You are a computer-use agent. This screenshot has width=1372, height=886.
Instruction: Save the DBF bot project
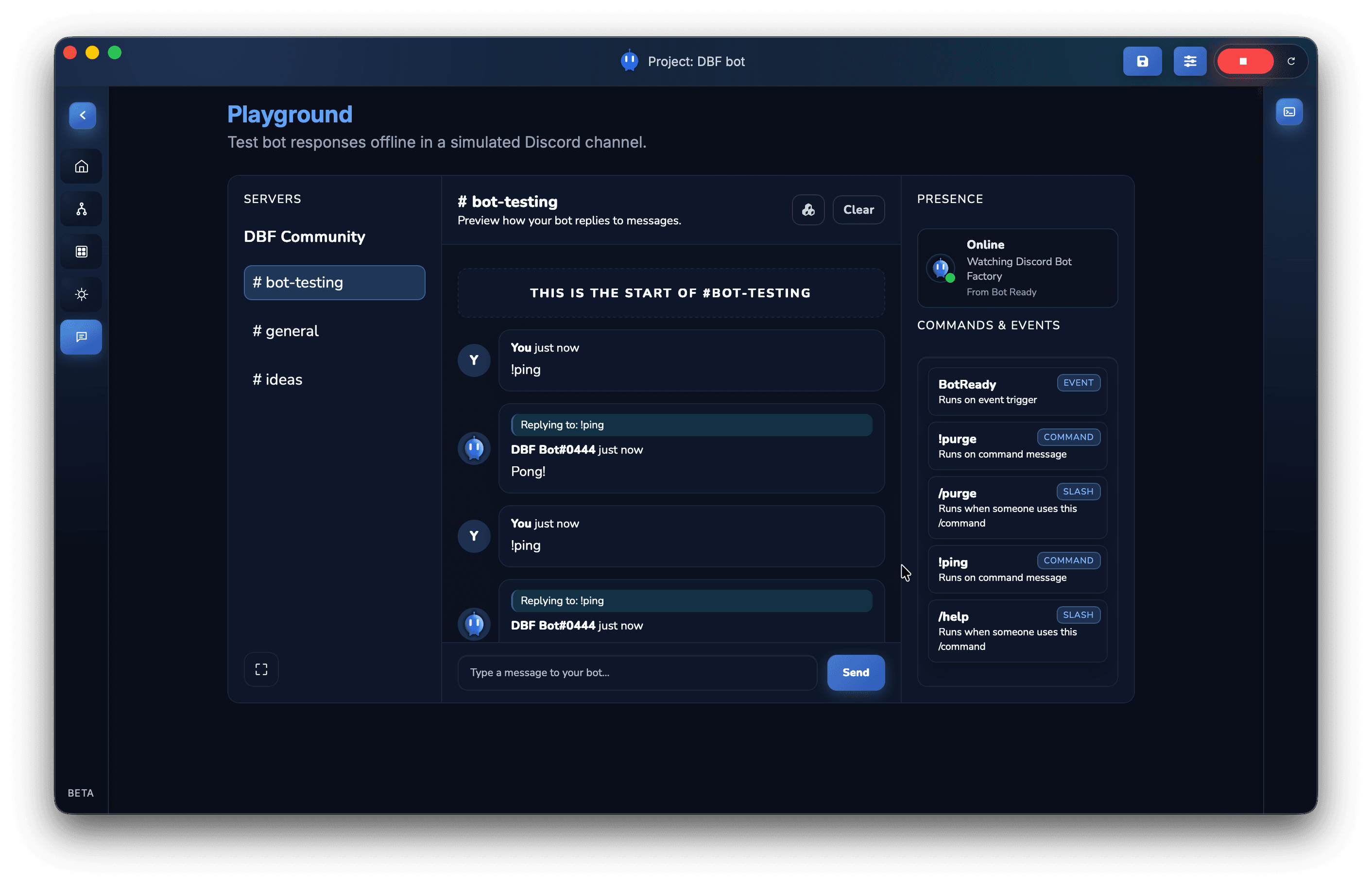click(1142, 61)
